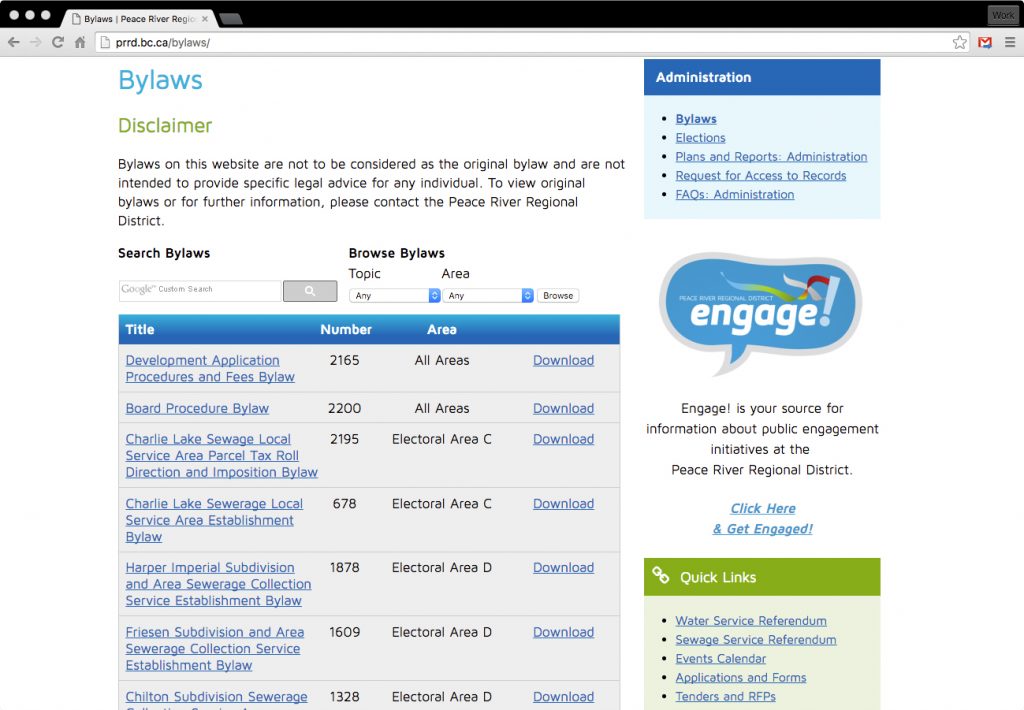1024x710 pixels.
Task: Open Charlie Lake Sewage Parcel Tax Roll bylaw
Action: pyautogui.click(x=221, y=455)
